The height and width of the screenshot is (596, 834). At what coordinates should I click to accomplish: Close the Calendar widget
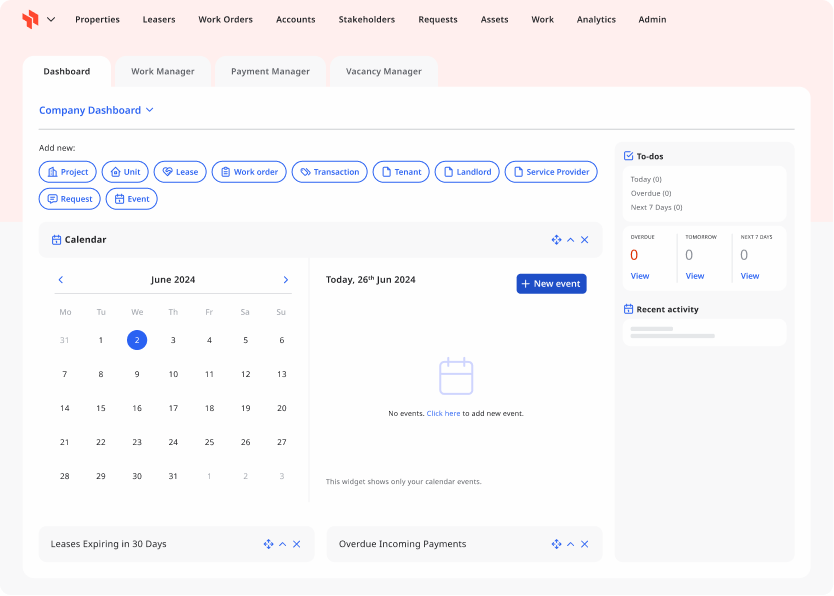click(585, 240)
